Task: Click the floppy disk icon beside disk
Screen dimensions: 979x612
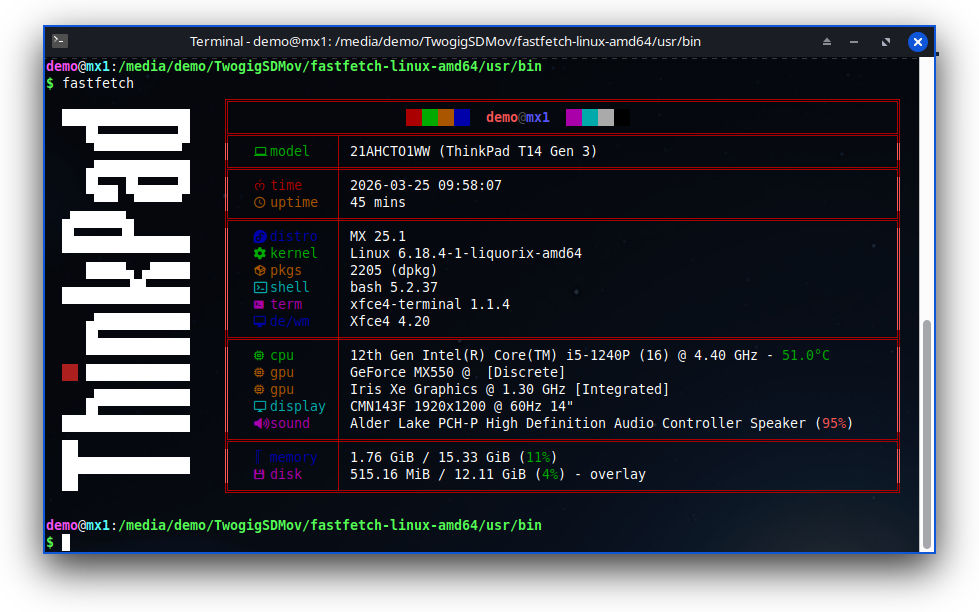Action: [x=259, y=475]
